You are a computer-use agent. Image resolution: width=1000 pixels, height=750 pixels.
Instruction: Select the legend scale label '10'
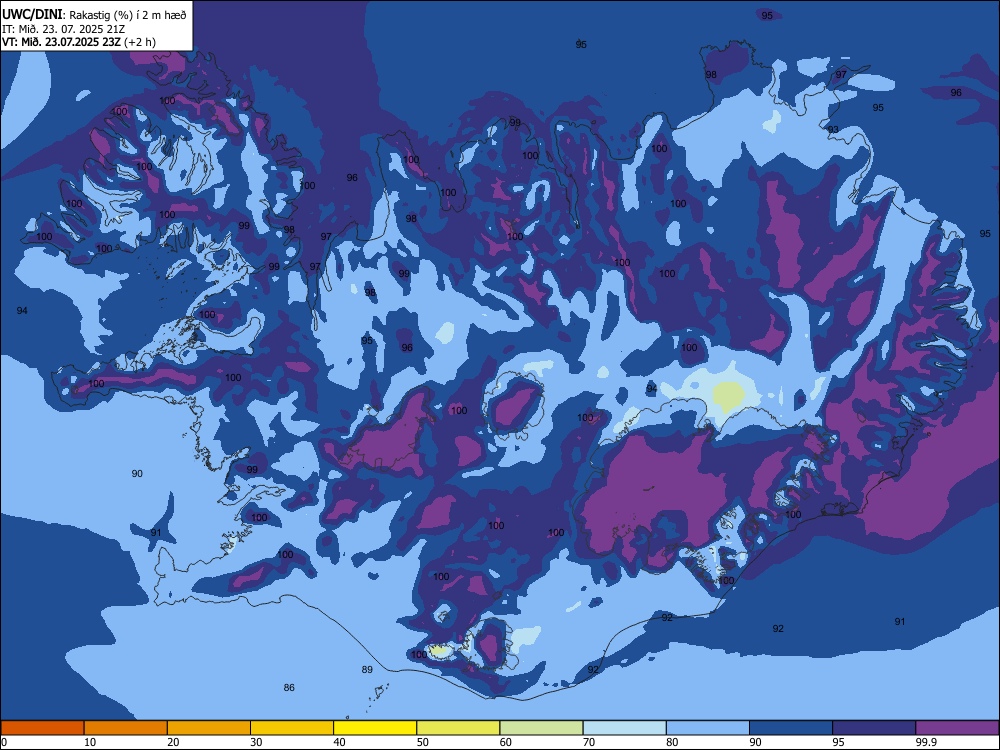pos(90,742)
